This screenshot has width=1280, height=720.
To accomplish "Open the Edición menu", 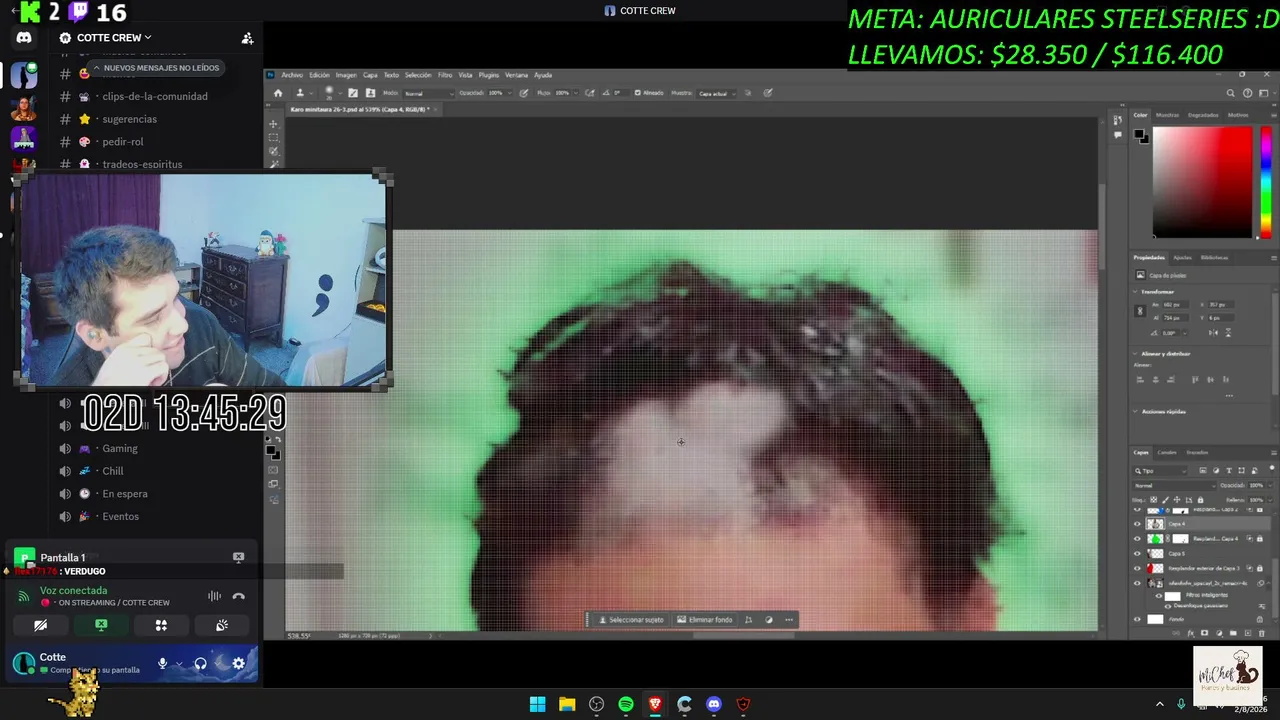I will pos(319,75).
